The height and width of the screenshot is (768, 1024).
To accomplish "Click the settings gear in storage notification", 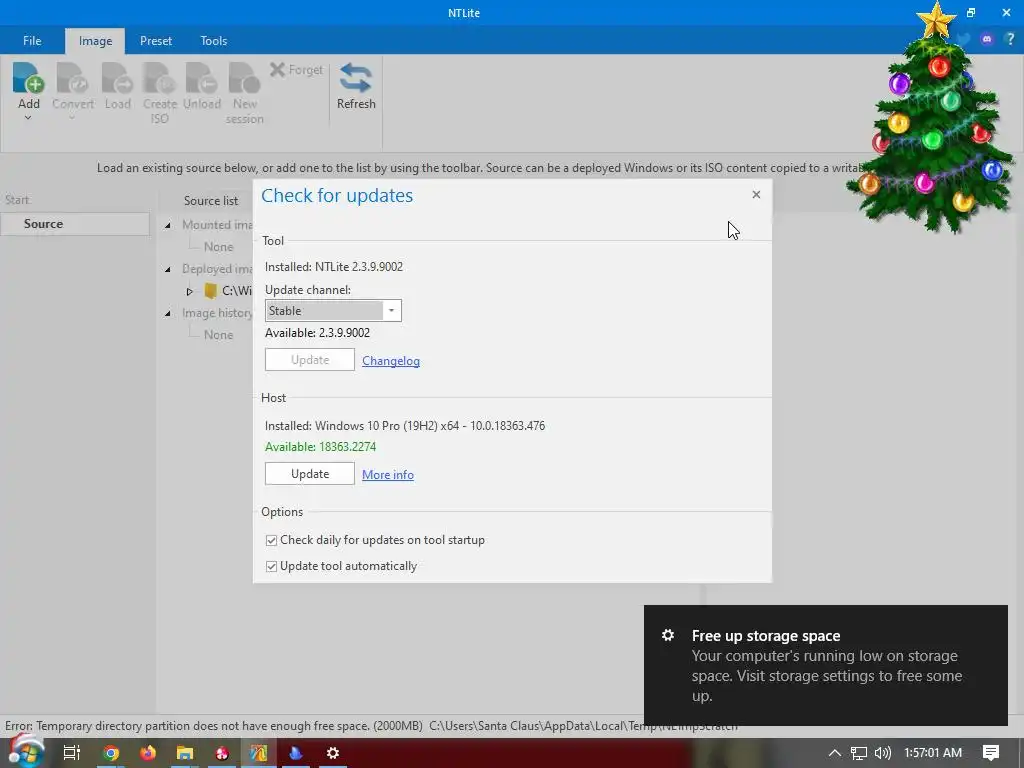I will pyautogui.click(x=667, y=635).
